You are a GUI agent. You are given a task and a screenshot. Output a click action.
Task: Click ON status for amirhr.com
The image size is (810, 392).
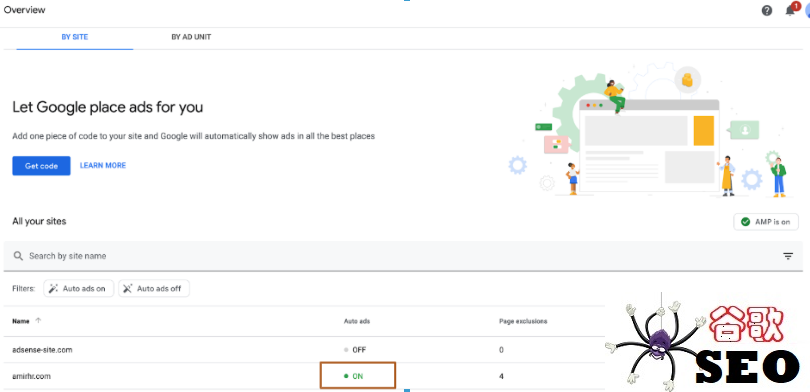coord(354,377)
